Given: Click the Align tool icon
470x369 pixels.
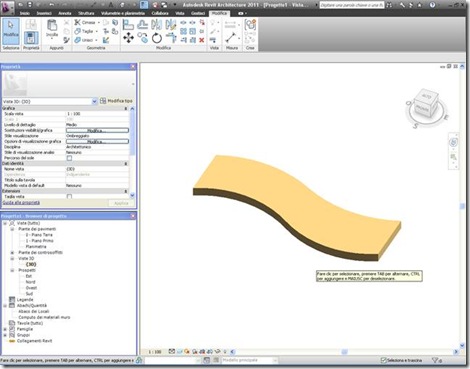Looking at the screenshot, I should coord(128,24).
